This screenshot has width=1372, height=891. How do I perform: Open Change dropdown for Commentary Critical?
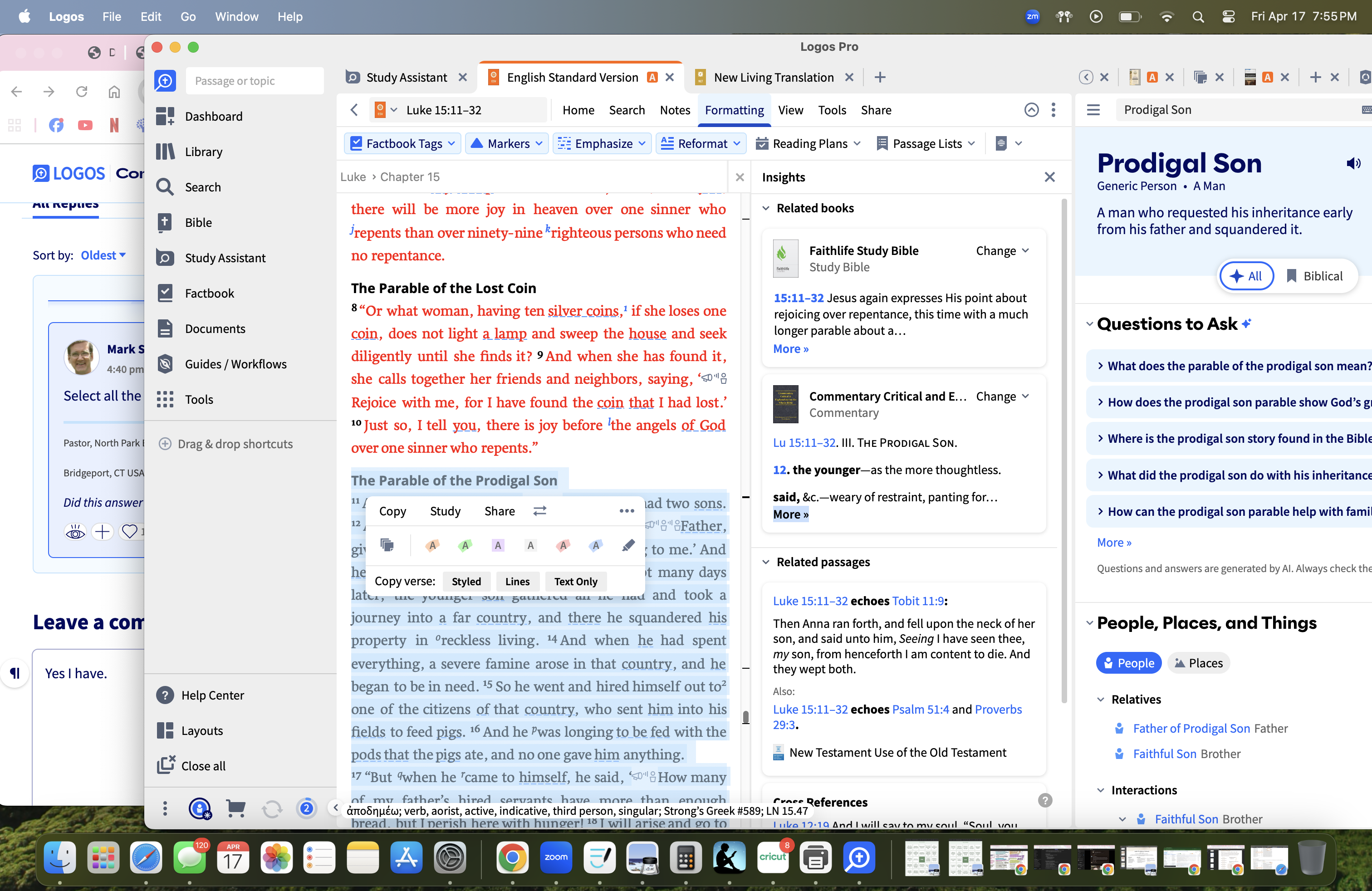click(1003, 397)
